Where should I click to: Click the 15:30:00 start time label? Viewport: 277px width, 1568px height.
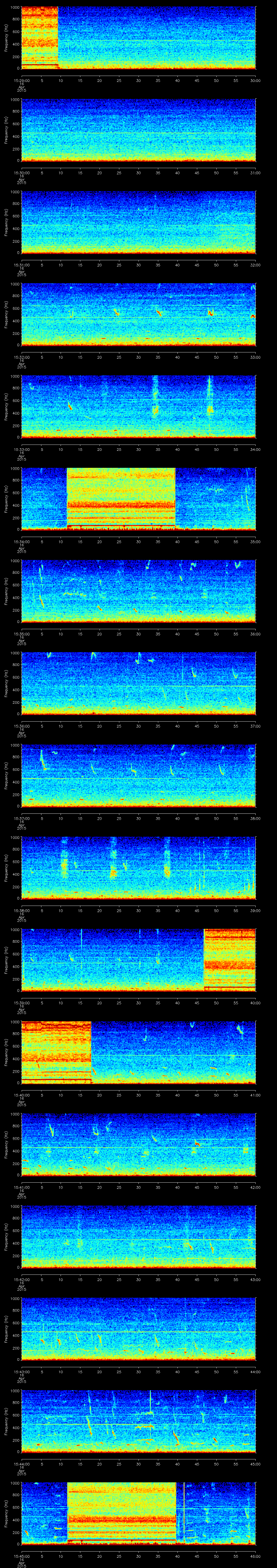(21, 173)
